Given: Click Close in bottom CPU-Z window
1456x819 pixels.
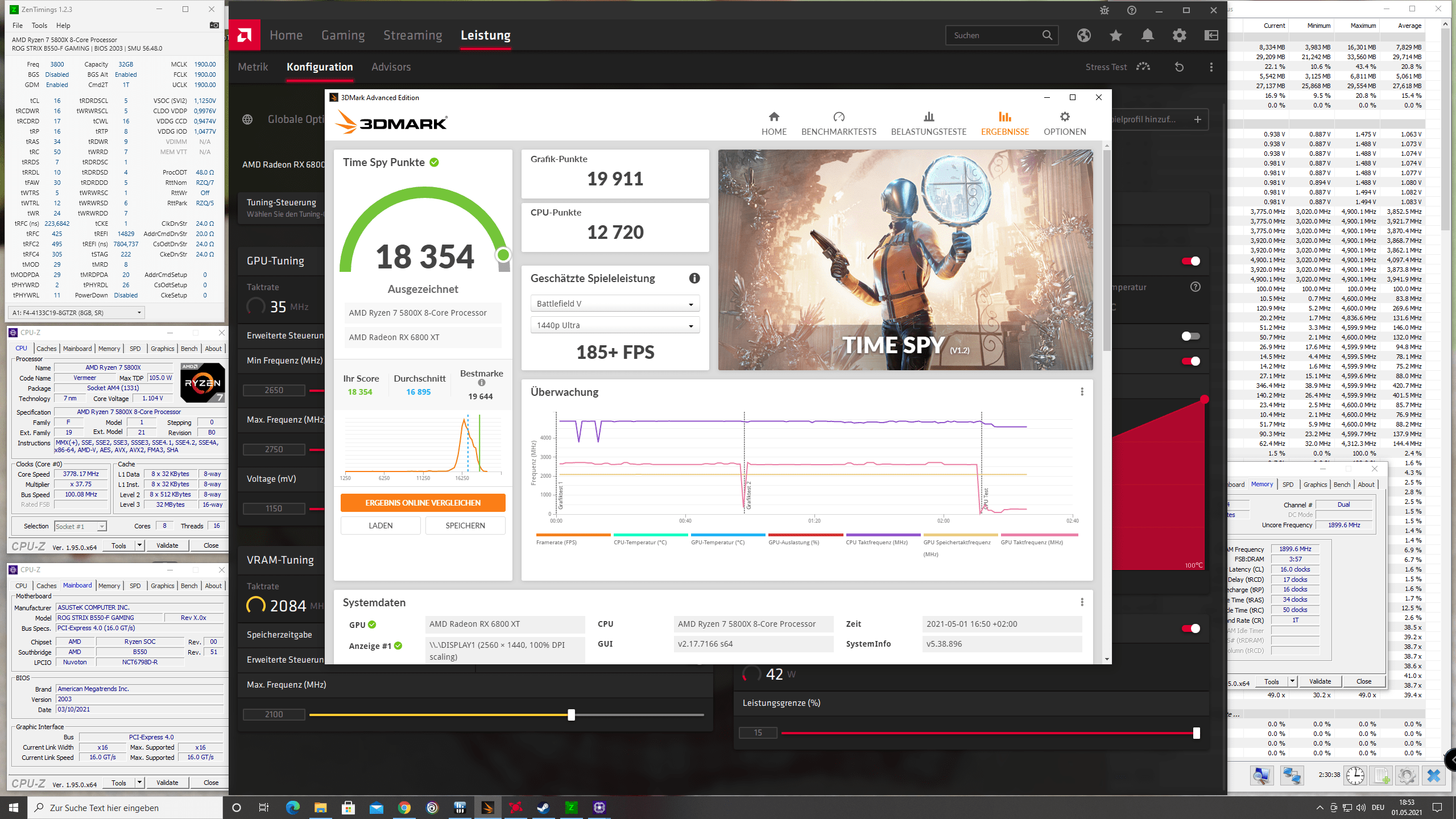Looking at the screenshot, I should (x=211, y=783).
